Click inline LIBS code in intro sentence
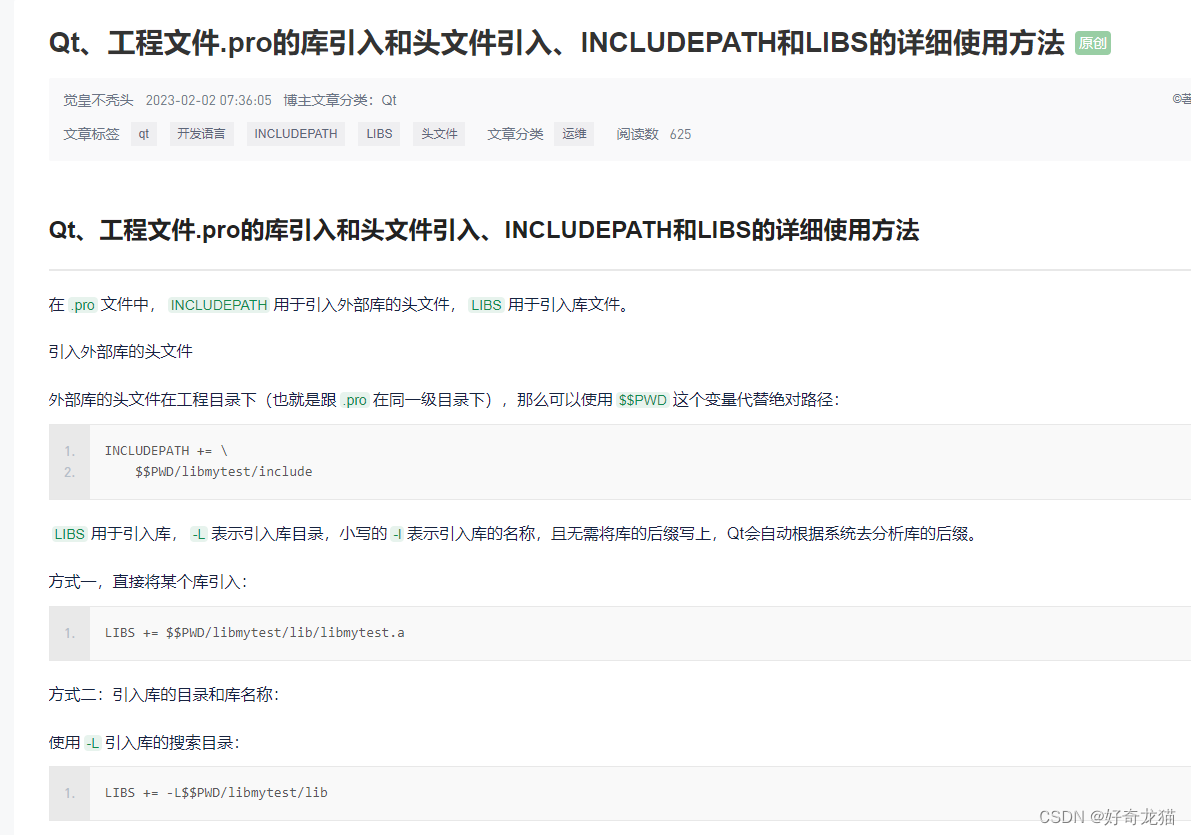This screenshot has width=1191, height=835. click(486, 305)
